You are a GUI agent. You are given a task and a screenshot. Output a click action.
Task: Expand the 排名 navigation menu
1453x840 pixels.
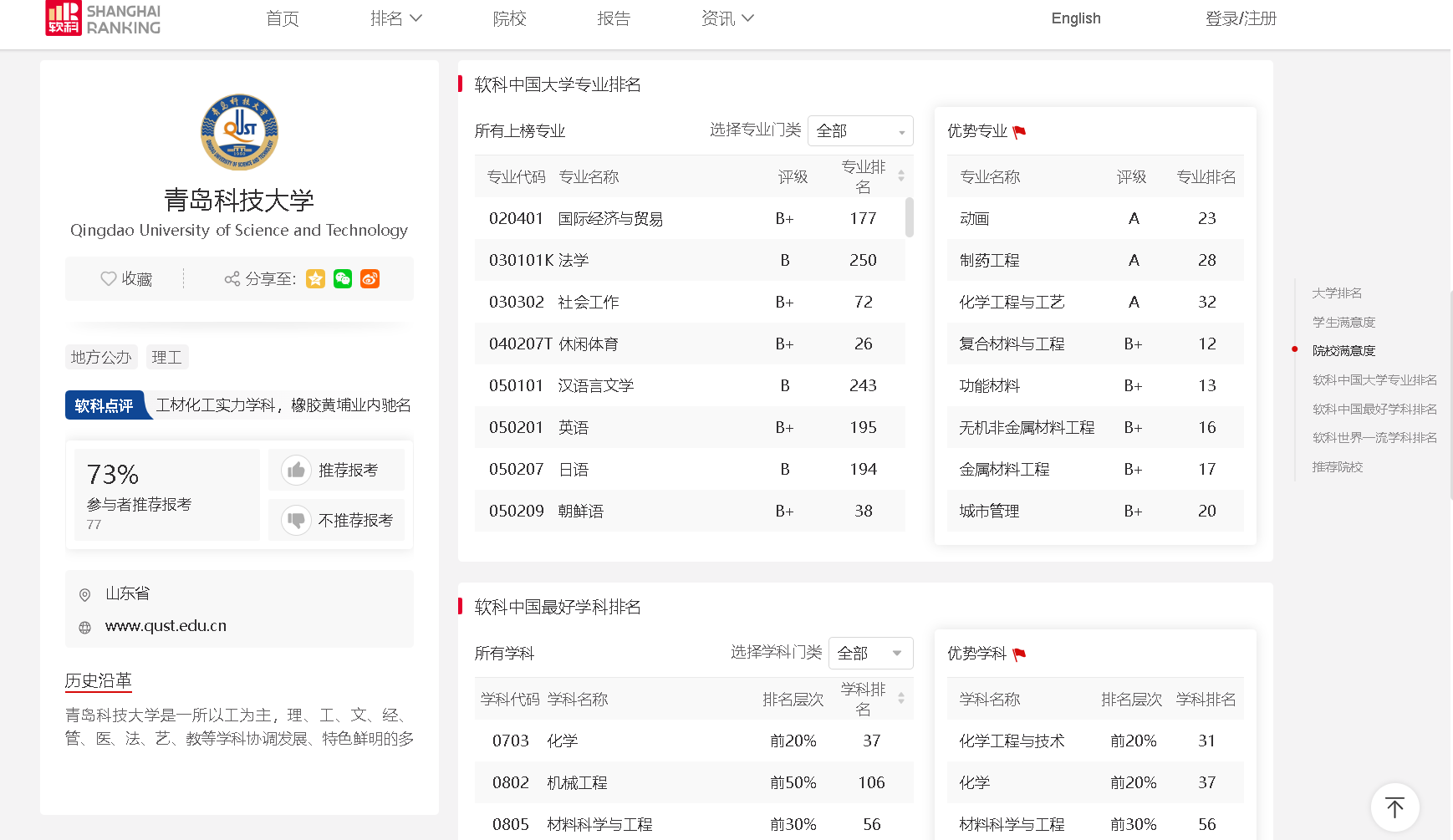[x=395, y=18]
